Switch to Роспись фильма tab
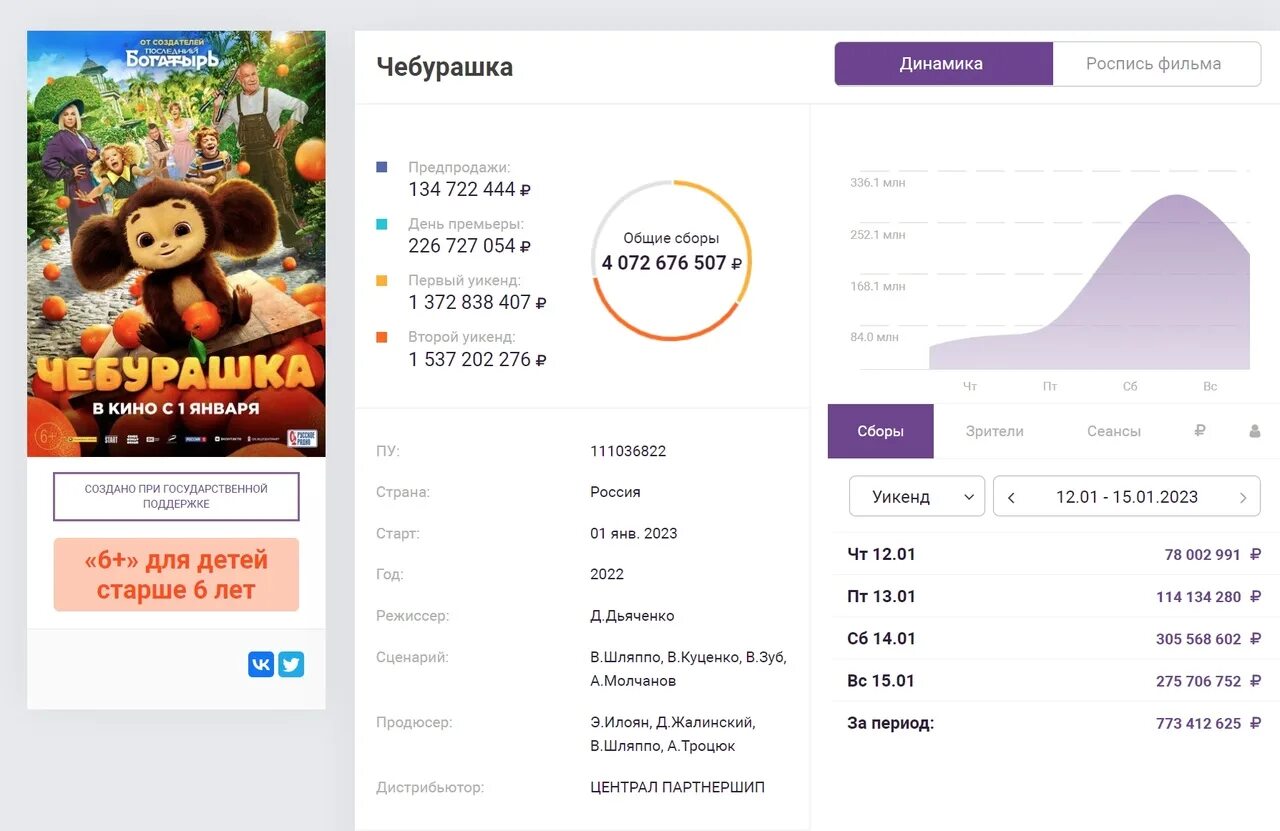This screenshot has width=1280, height=831. [1155, 64]
